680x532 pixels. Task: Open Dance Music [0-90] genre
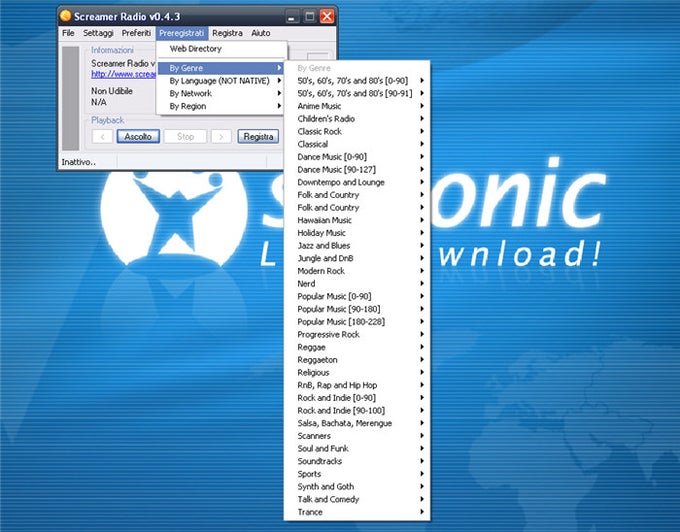357,157
